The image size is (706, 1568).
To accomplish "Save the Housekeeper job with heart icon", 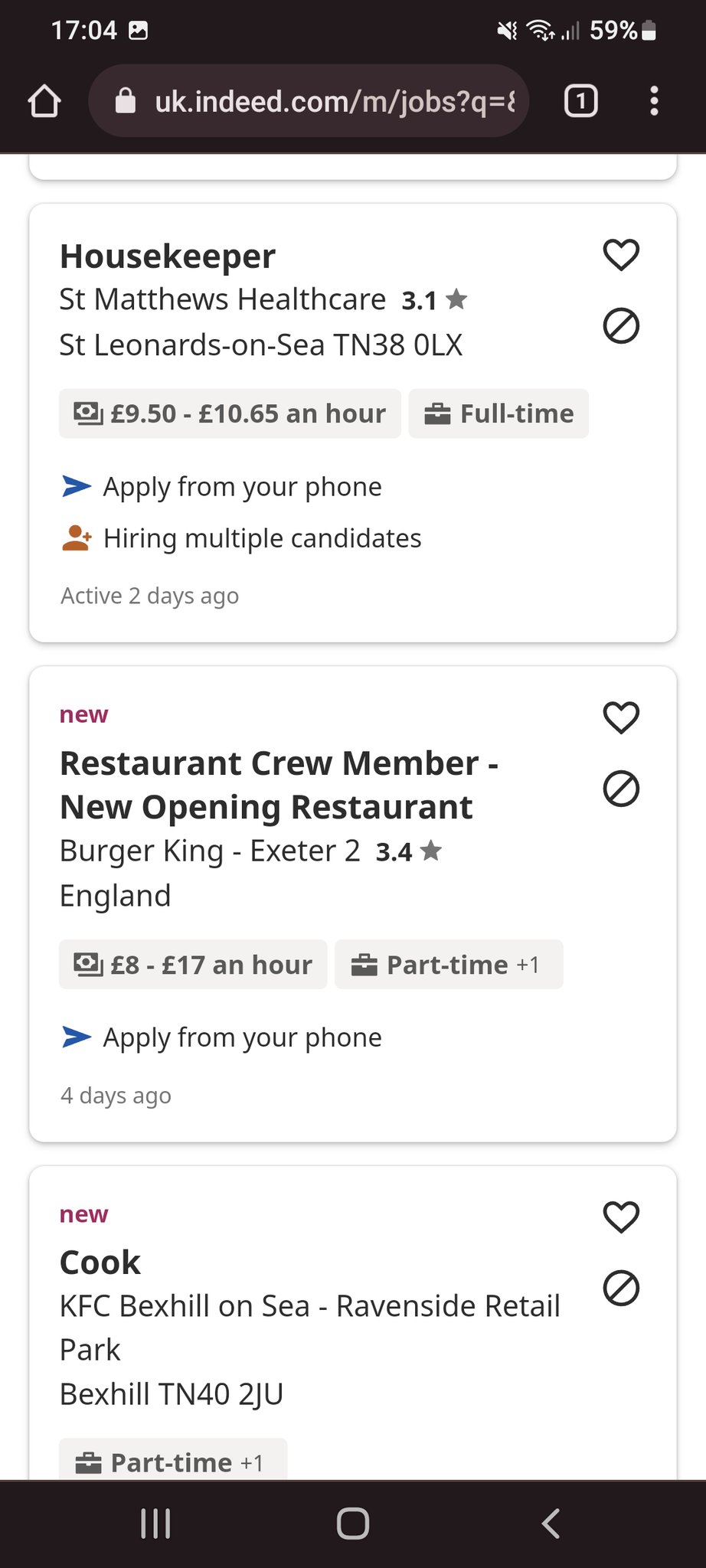I will coord(621,255).
